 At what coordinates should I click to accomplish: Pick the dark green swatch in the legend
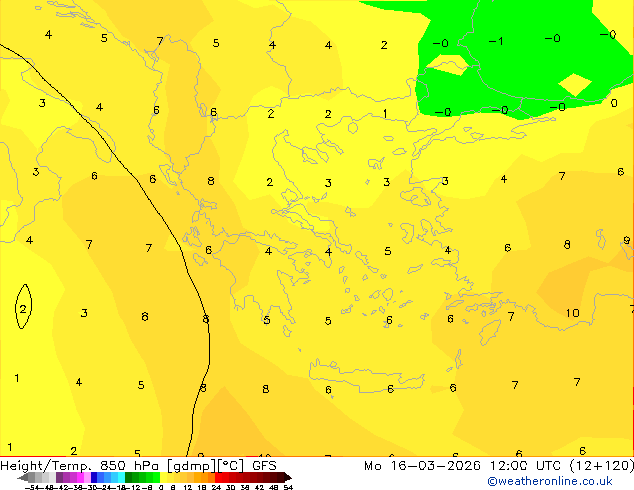(x=129, y=477)
